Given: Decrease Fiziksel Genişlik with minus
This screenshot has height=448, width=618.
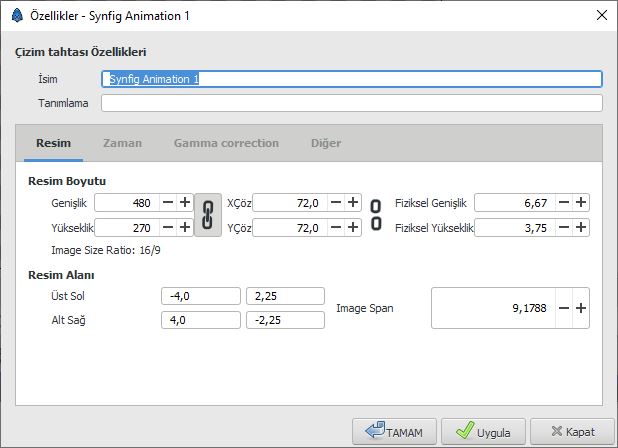Looking at the screenshot, I should (564, 203).
